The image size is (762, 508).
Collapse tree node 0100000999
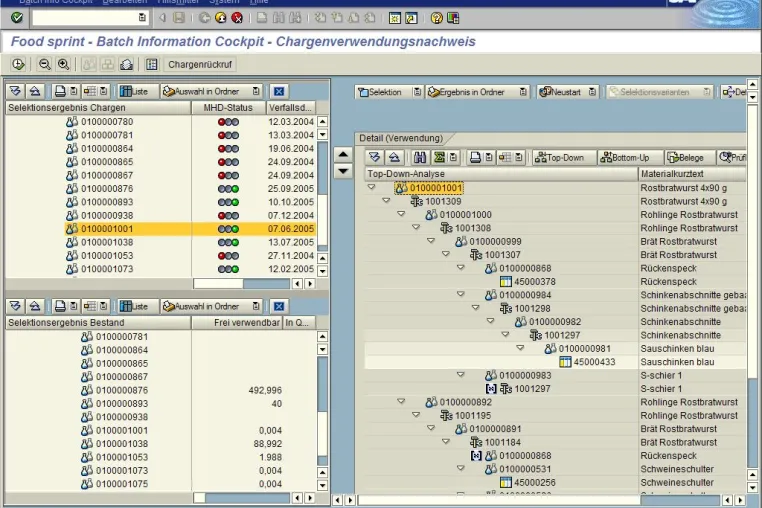click(x=431, y=240)
